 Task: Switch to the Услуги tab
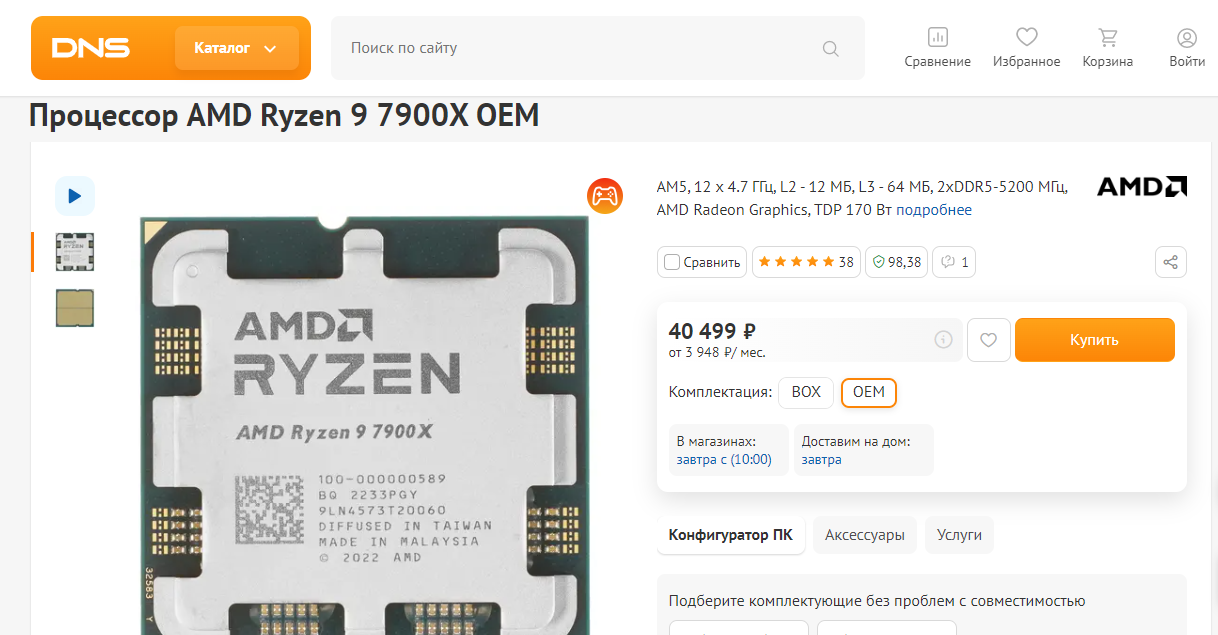[x=959, y=535]
